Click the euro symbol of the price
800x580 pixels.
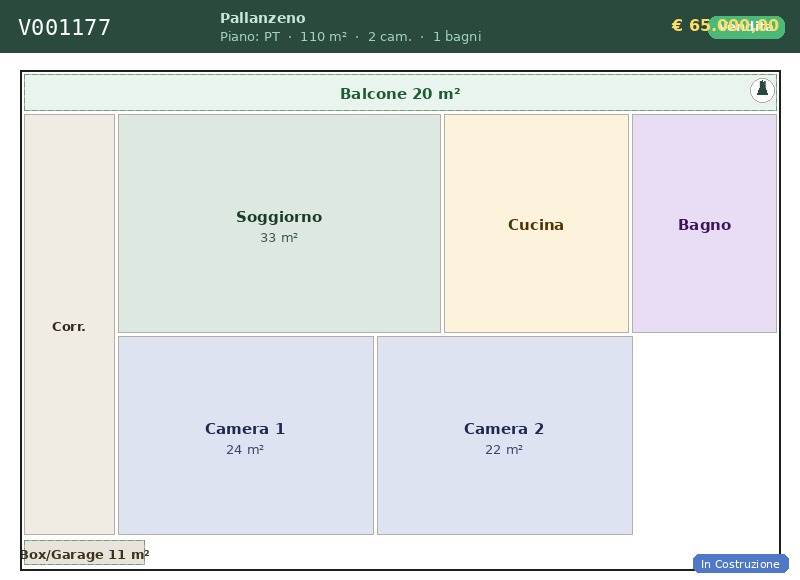tap(677, 25)
